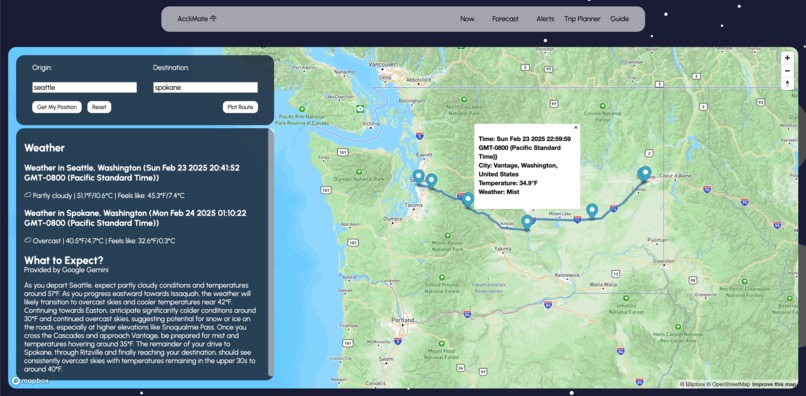Open the Guide page
The image size is (806, 396).
(619, 19)
